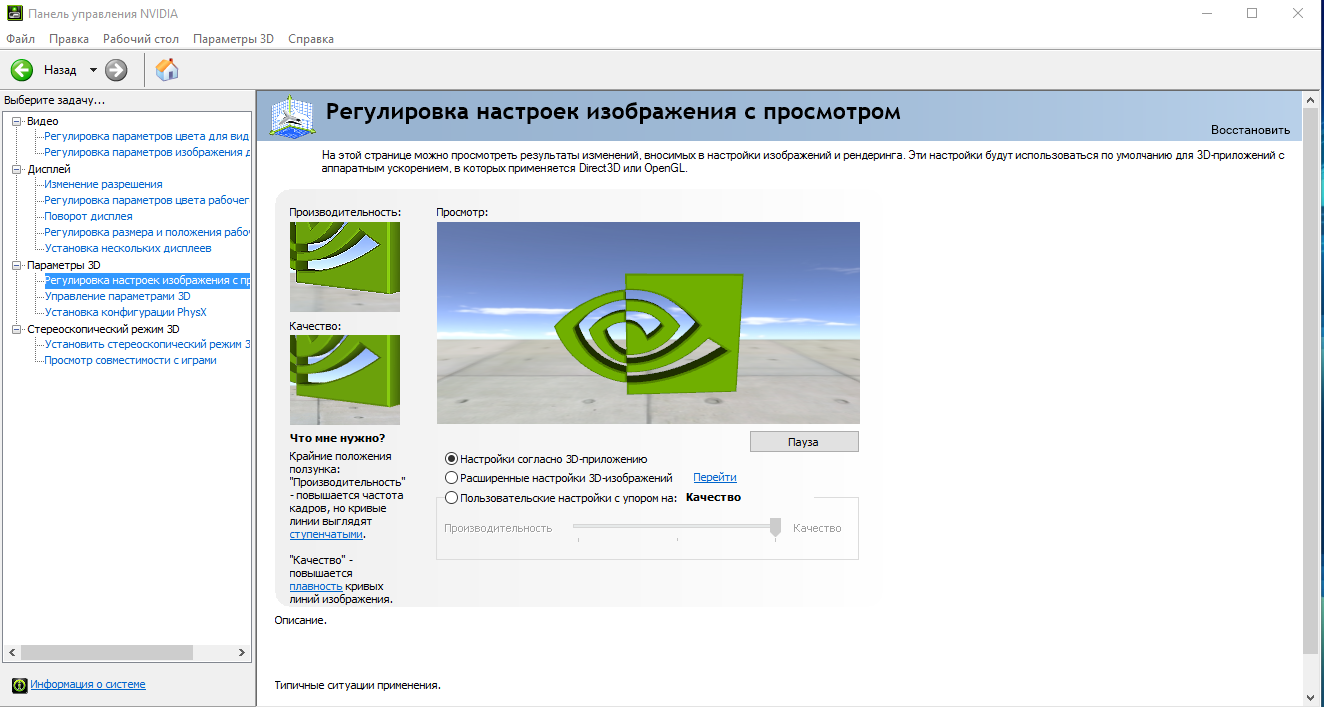Screen dimensions: 1324x707
Task: Select Регулировка параметров цвета для видео
Action: point(146,136)
